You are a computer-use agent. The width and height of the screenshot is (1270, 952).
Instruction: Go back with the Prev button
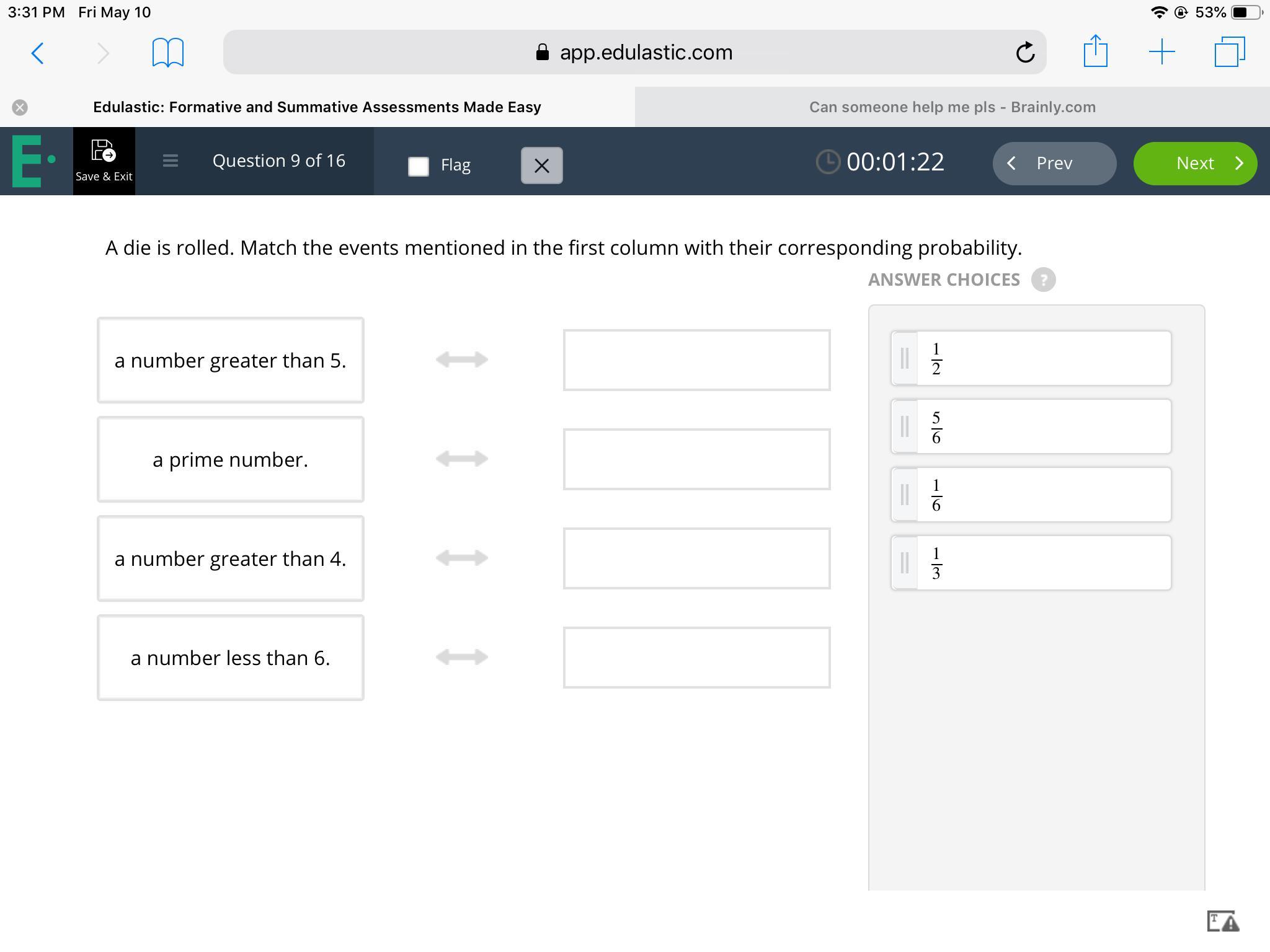1054,163
